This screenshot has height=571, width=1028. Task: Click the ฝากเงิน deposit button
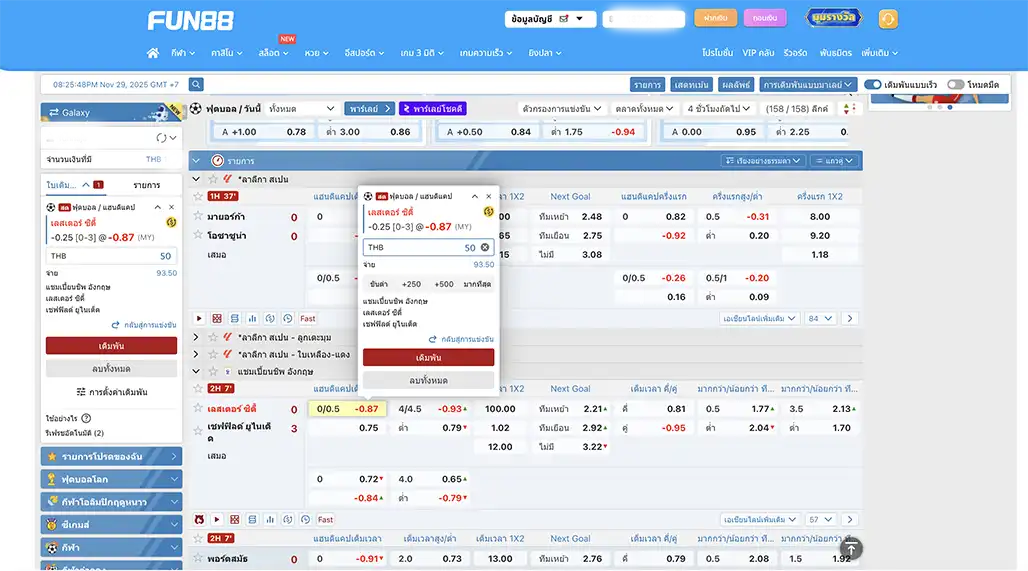pyautogui.click(x=715, y=18)
